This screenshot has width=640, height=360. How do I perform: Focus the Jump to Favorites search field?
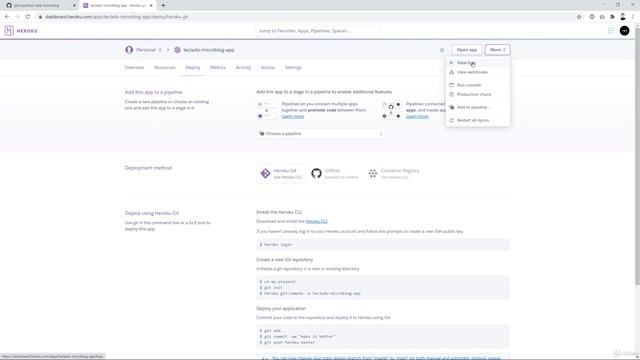318,31
